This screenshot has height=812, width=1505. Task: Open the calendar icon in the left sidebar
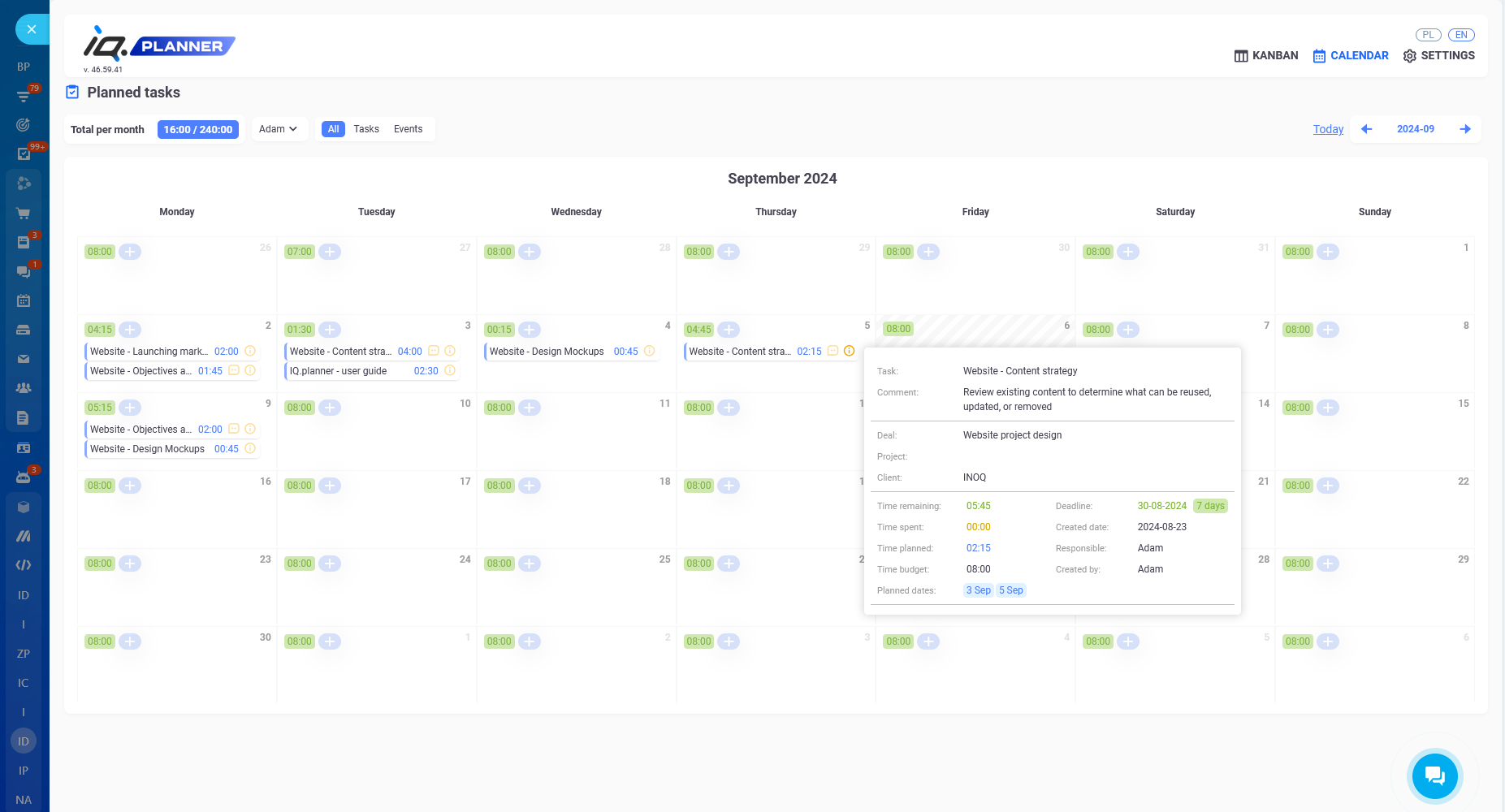click(x=24, y=300)
